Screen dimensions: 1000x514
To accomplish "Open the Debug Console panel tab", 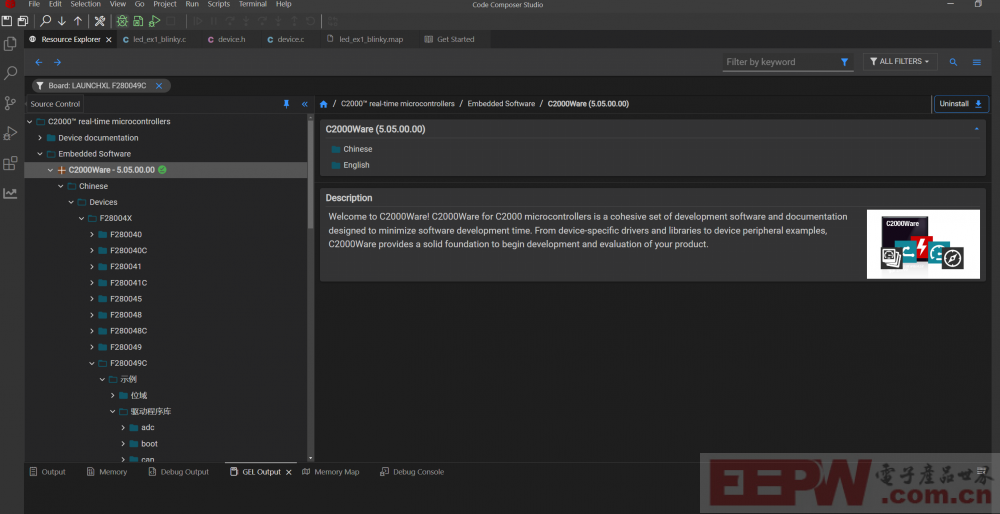I will point(412,472).
